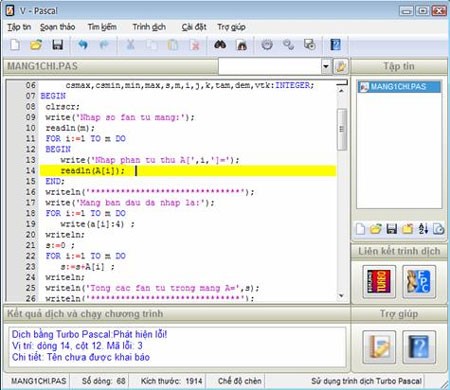Click 'Kích thước: 1914' in the status bar
The width and height of the screenshot is (450, 390).
coord(171,381)
